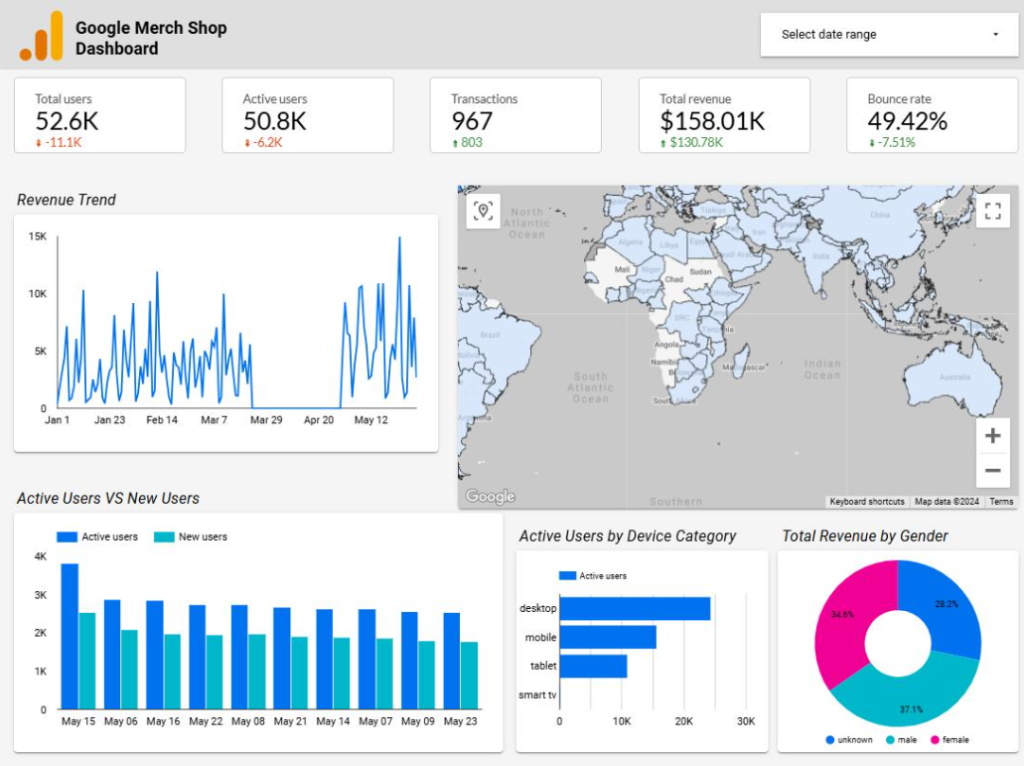Click the May 23 x-axis label
Viewport: 1024px width, 766px height.
[x=460, y=721]
